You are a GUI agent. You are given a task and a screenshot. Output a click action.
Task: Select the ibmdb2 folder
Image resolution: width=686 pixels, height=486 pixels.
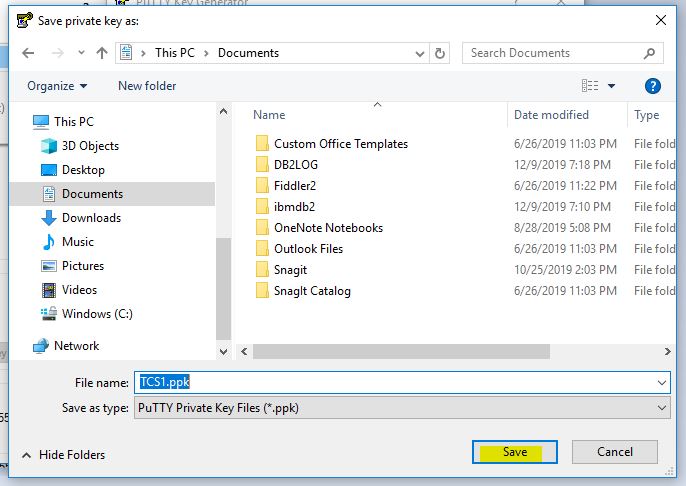pyautogui.click(x=294, y=207)
